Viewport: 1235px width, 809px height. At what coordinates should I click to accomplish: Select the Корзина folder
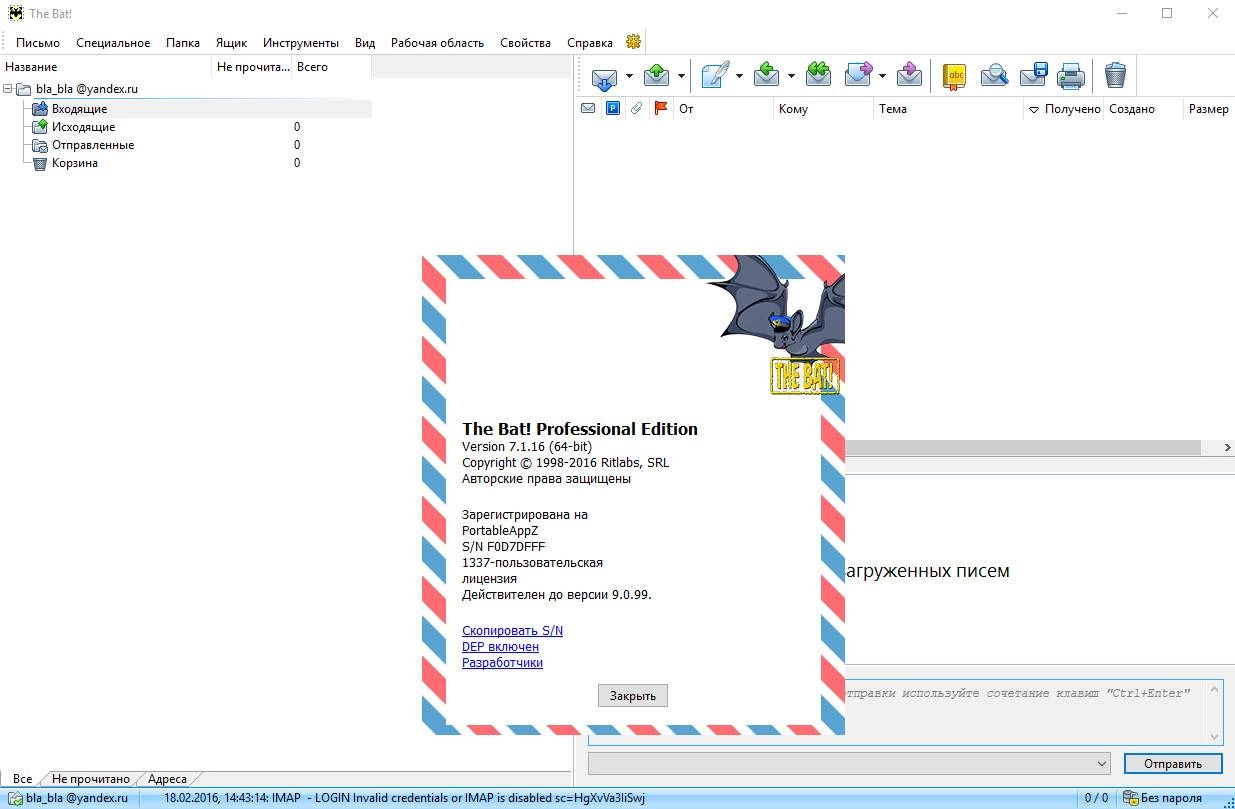tap(75, 163)
